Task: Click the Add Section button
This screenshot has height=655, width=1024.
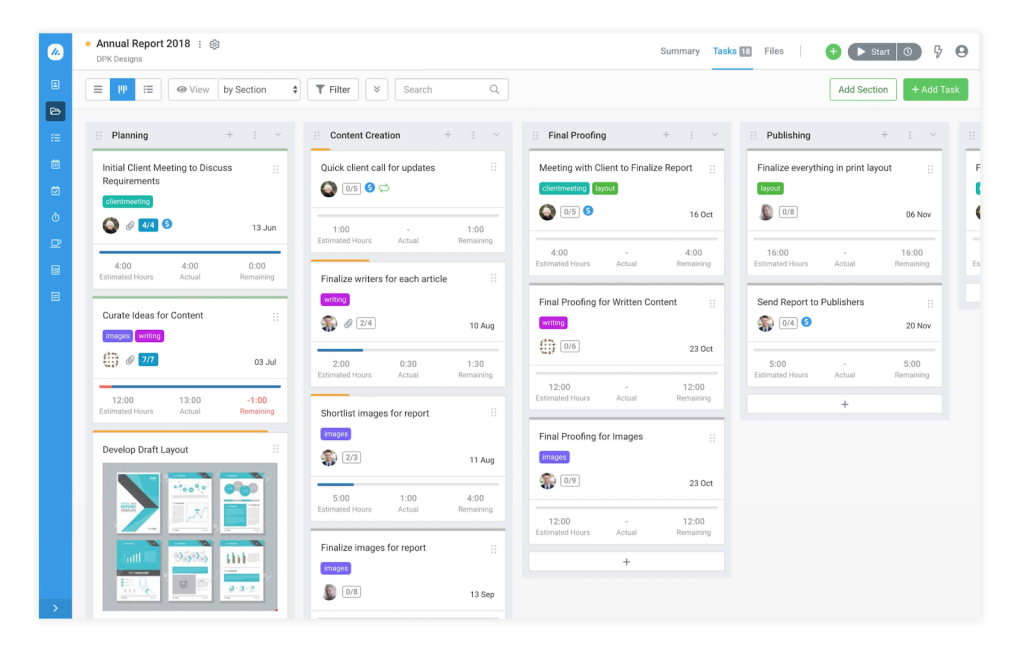Action: pyautogui.click(x=862, y=90)
